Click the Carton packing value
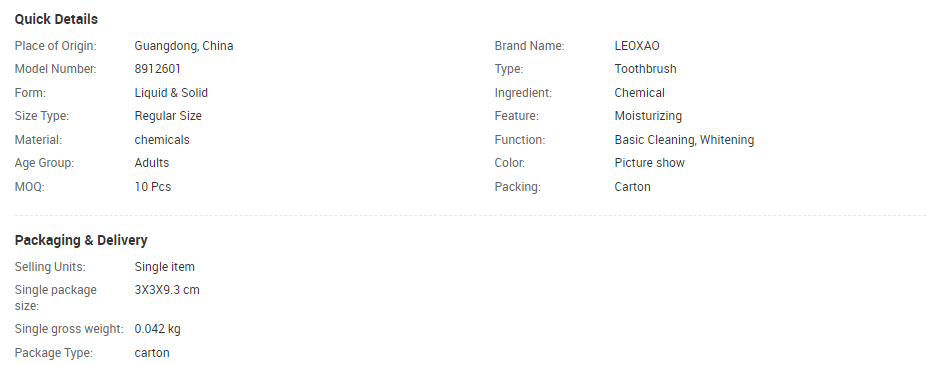 pyautogui.click(x=632, y=187)
